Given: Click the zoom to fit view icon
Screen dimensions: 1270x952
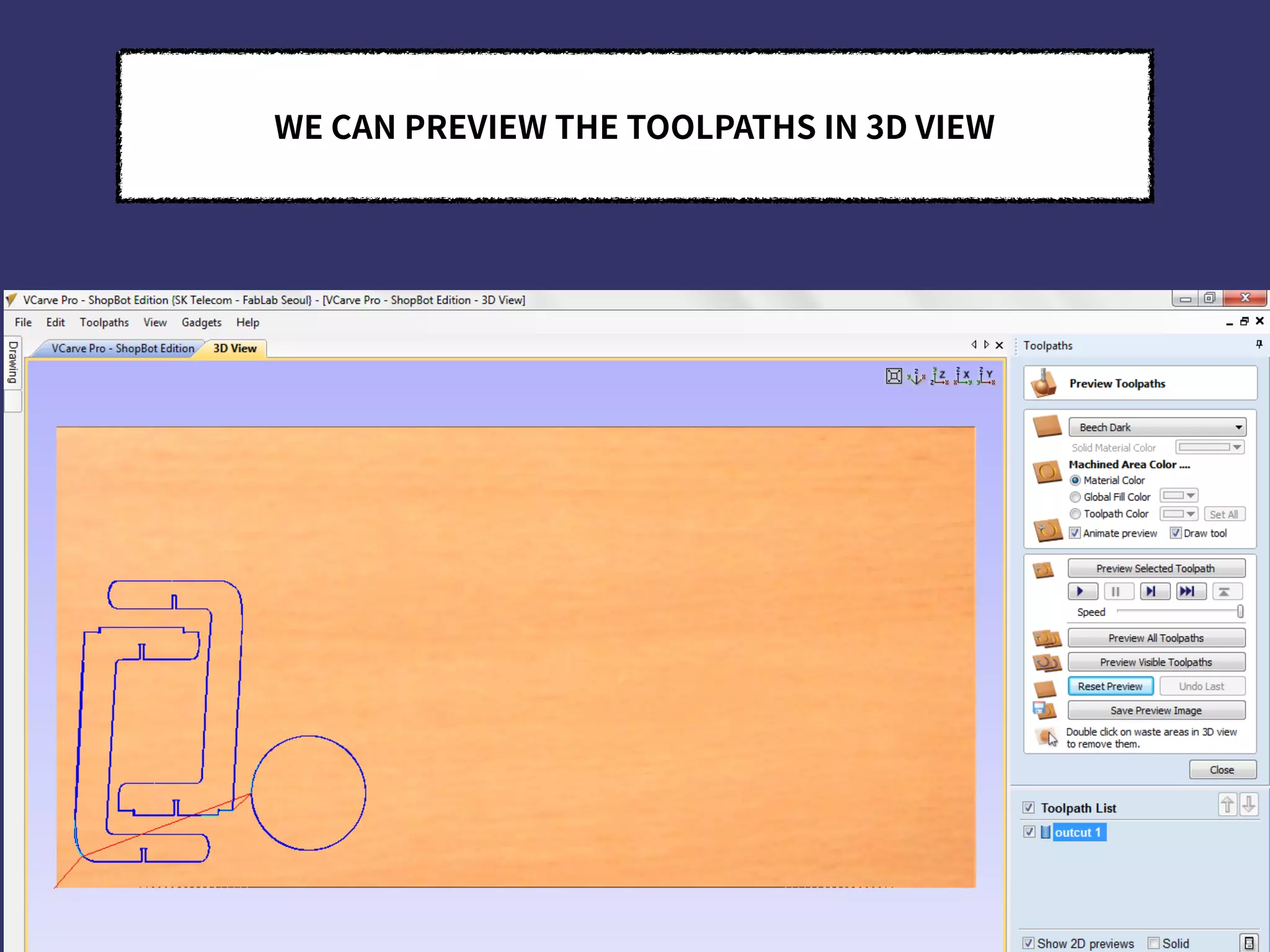Looking at the screenshot, I should [894, 376].
